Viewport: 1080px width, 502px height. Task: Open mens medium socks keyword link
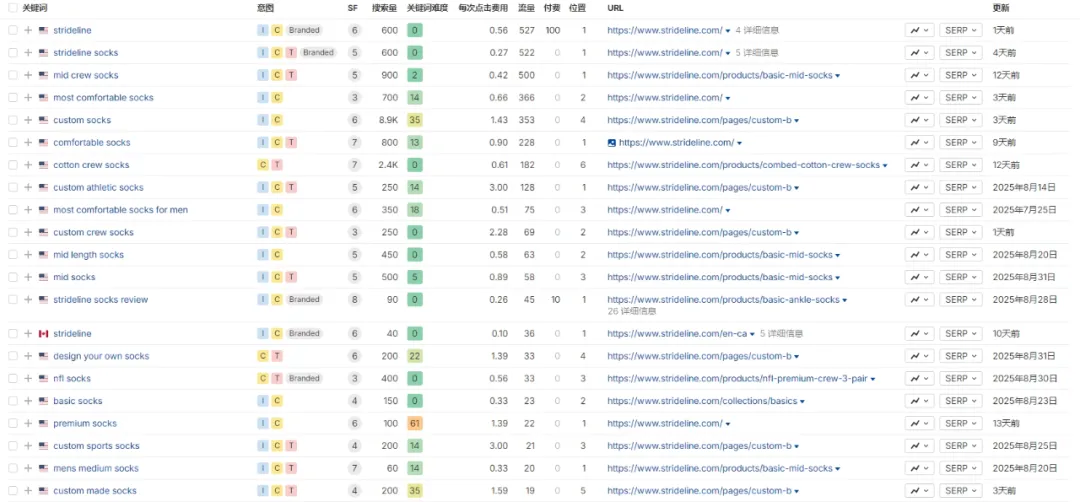pyautogui.click(x=96, y=468)
